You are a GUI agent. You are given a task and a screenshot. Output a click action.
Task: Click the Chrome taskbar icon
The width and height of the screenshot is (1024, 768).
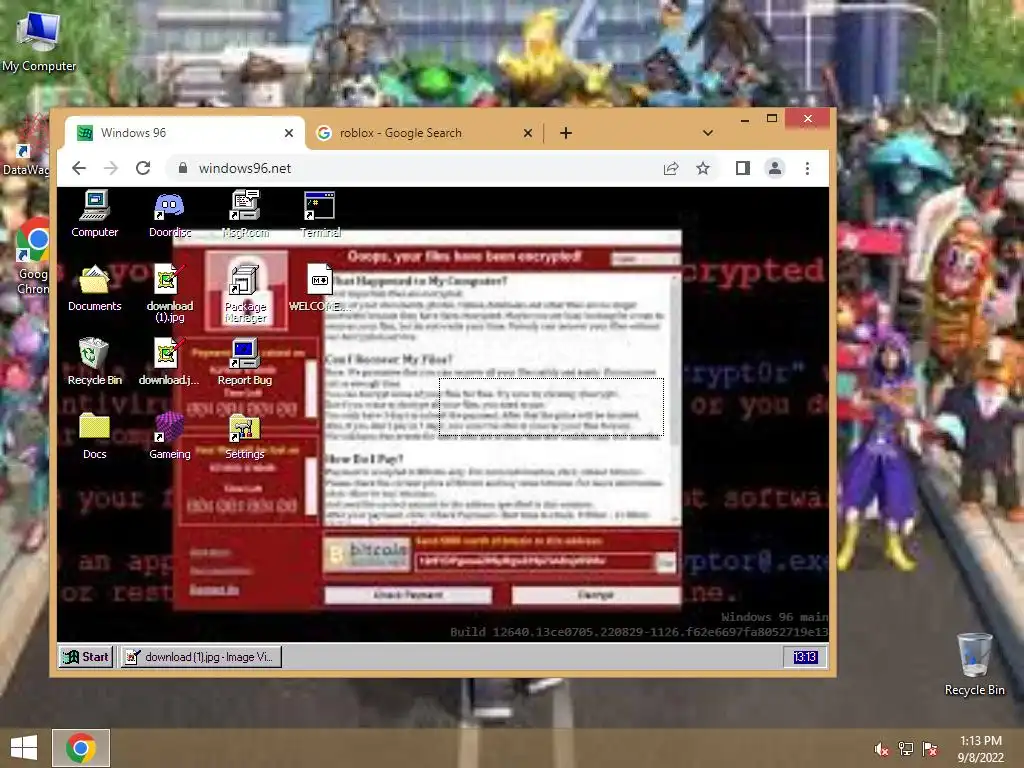pos(81,748)
